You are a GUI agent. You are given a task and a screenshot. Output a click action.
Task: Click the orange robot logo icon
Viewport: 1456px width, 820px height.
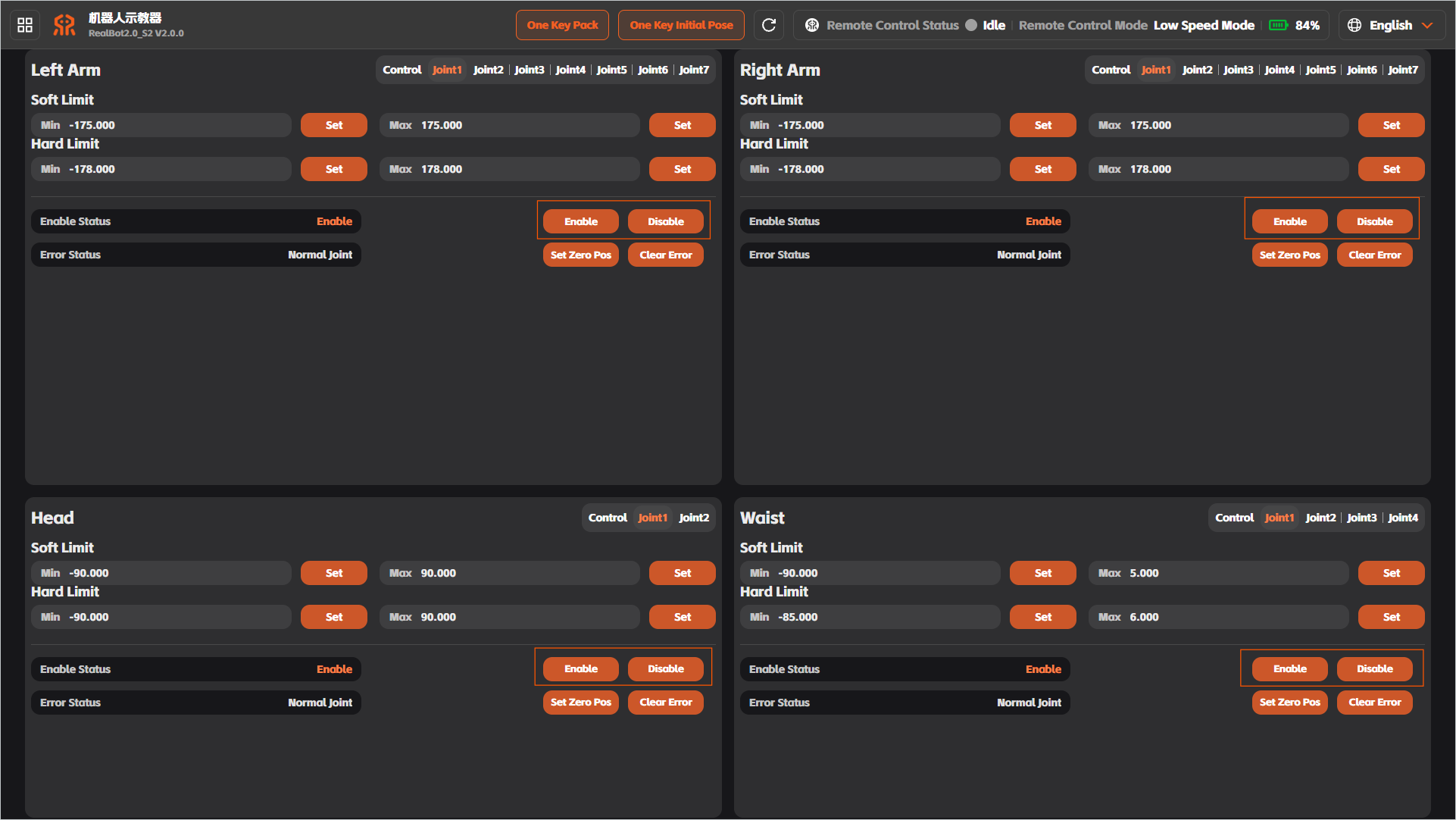click(x=64, y=25)
